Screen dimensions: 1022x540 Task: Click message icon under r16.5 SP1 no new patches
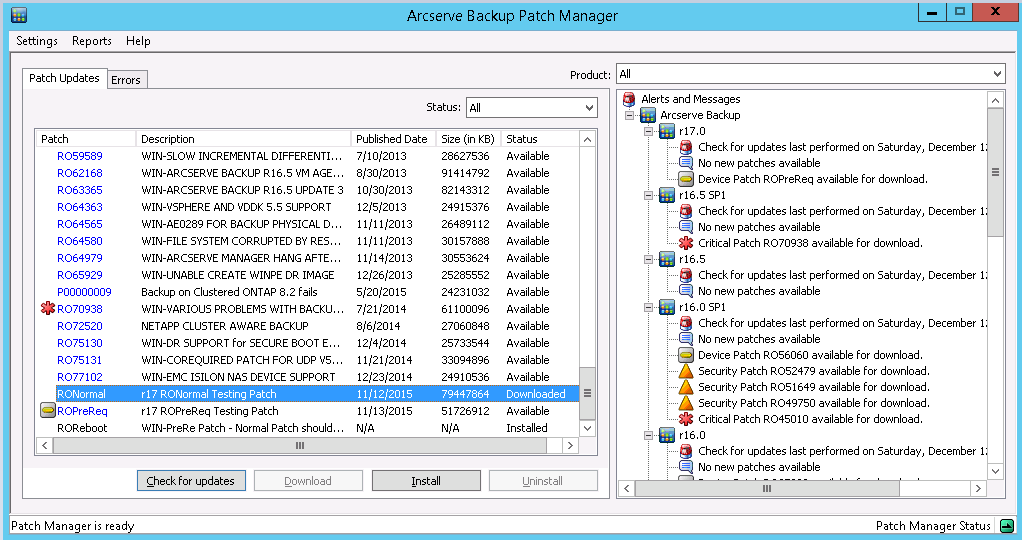tap(686, 227)
